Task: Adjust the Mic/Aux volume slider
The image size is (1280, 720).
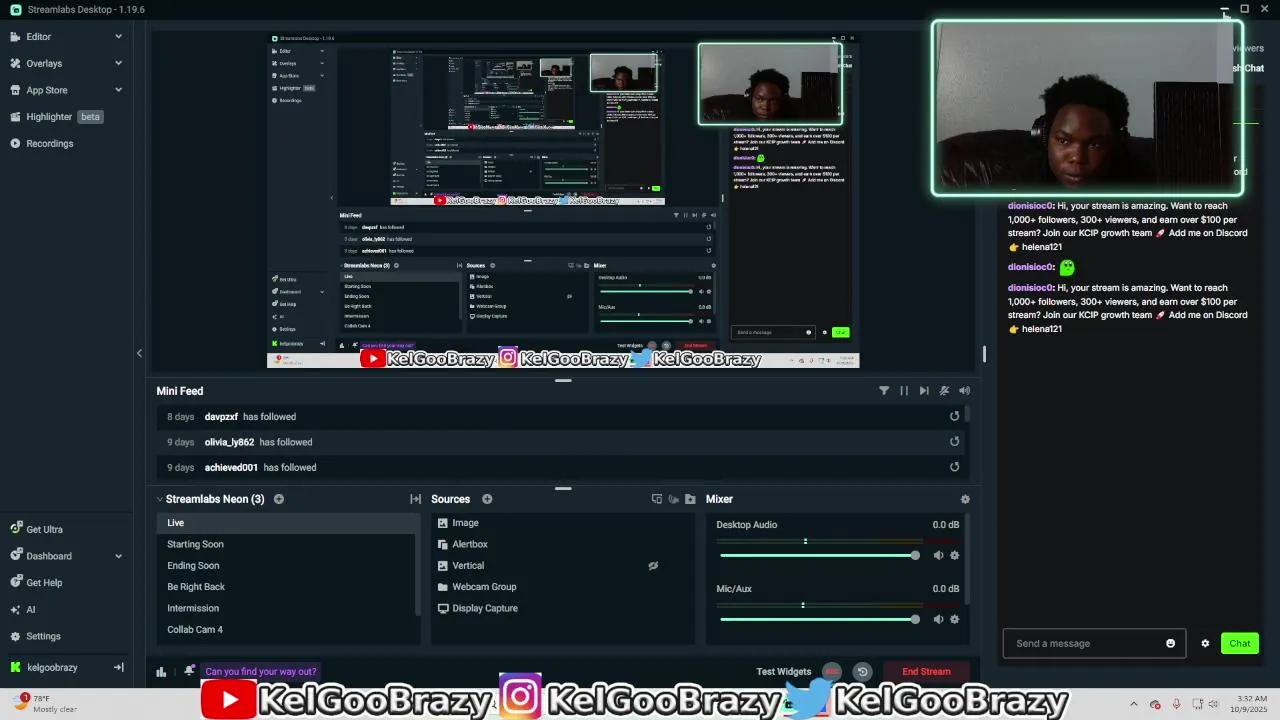Action: 819,619
